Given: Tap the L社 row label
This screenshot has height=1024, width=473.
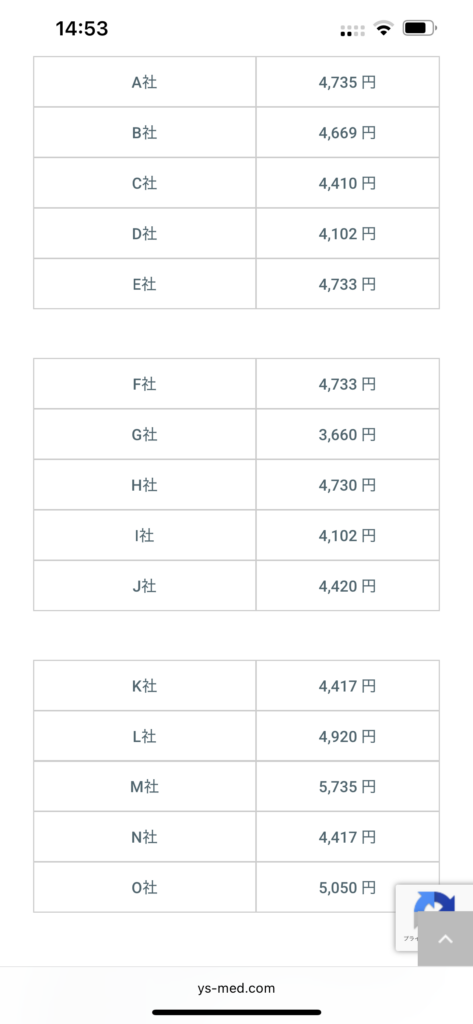Looking at the screenshot, I should pos(144,736).
